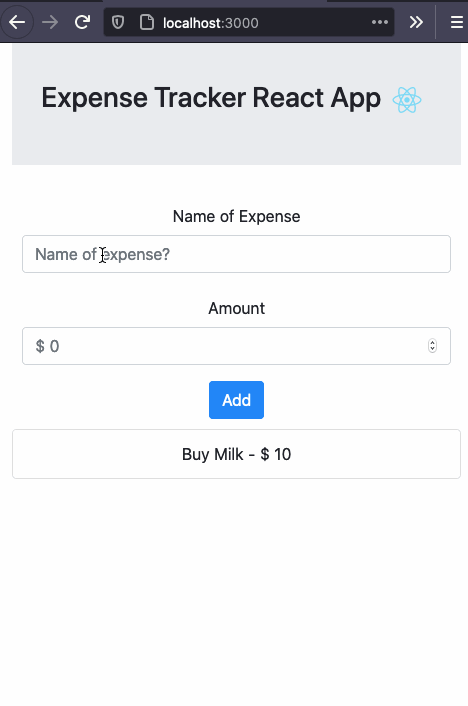The height and width of the screenshot is (706, 468).
Task: Click the Name of Expense label
Action: click(x=236, y=217)
